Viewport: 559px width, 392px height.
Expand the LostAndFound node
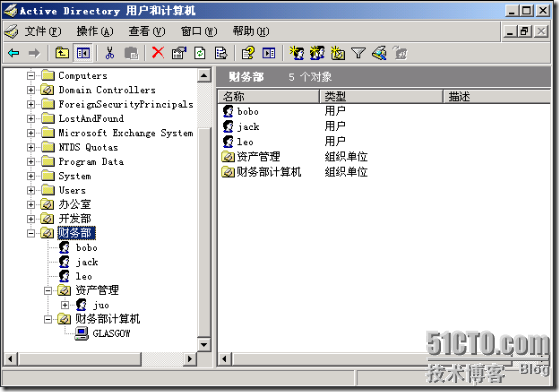click(31, 119)
